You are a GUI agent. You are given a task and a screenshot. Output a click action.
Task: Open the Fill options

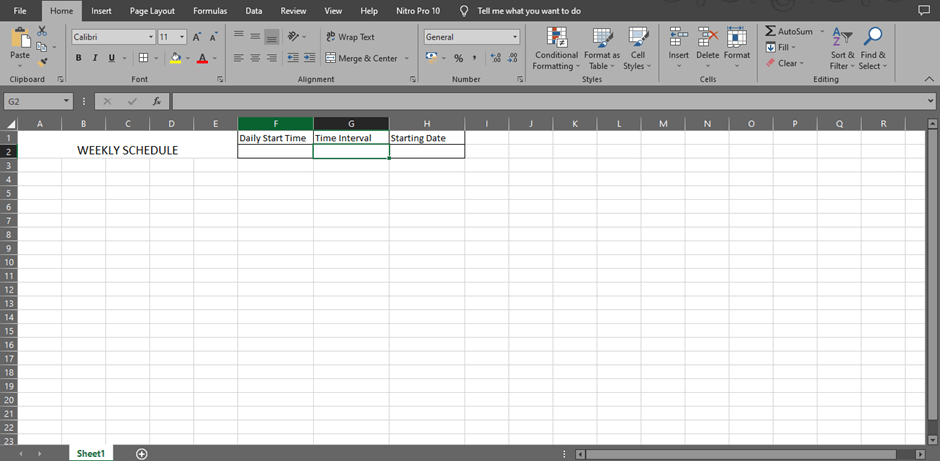click(781, 47)
